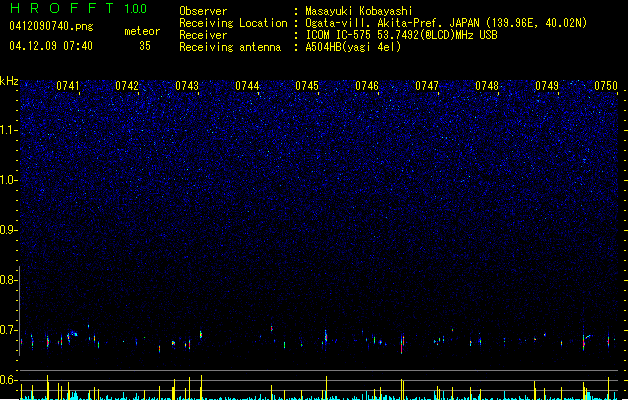
Task: Click the Receiver label
Action: [203, 35]
